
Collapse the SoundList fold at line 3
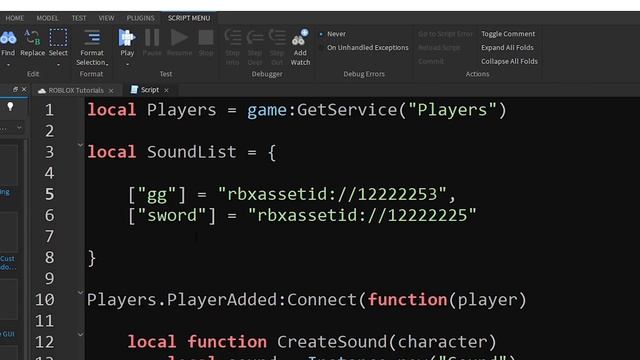click(x=80, y=144)
